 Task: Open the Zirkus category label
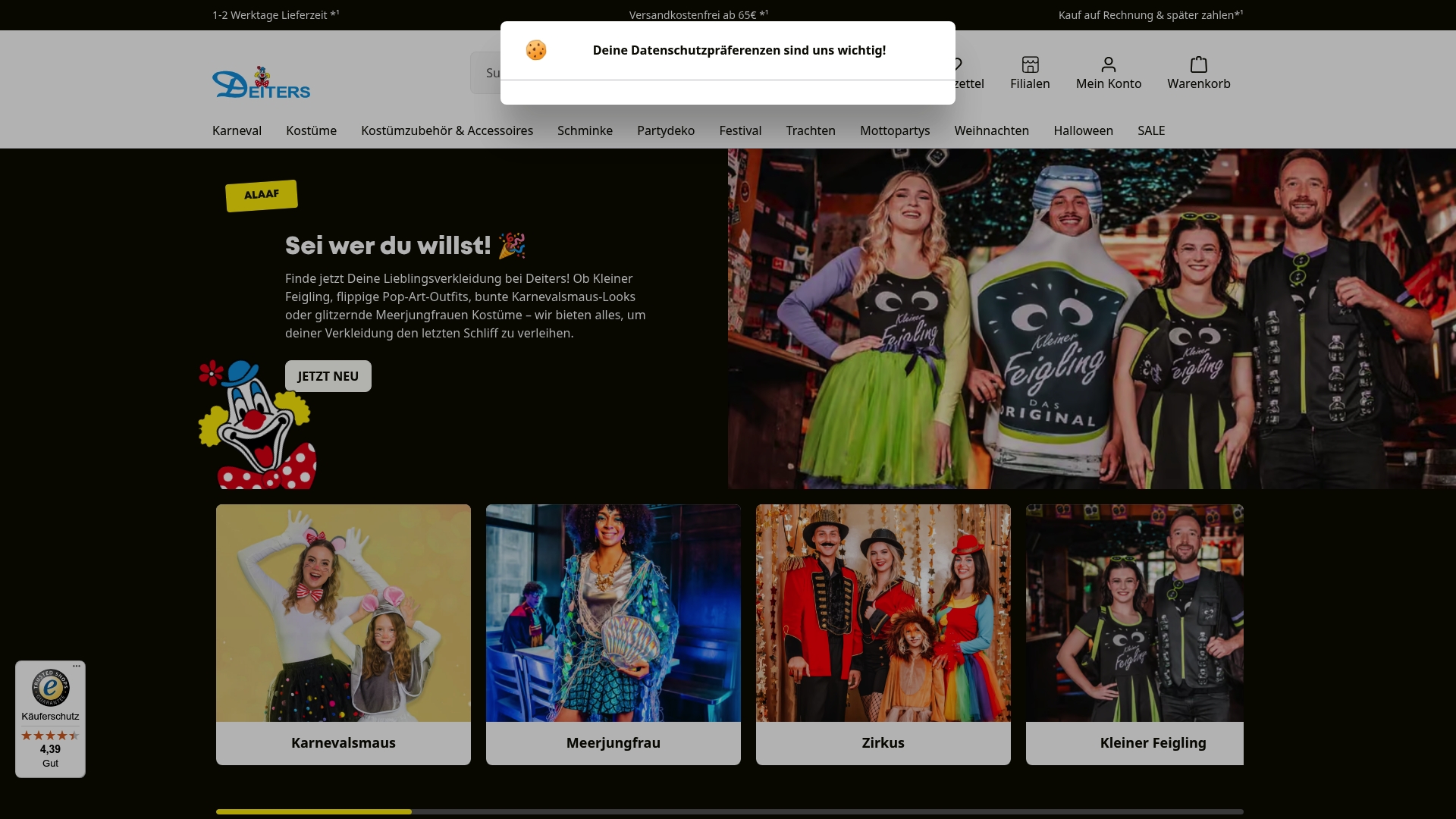pyautogui.click(x=883, y=743)
